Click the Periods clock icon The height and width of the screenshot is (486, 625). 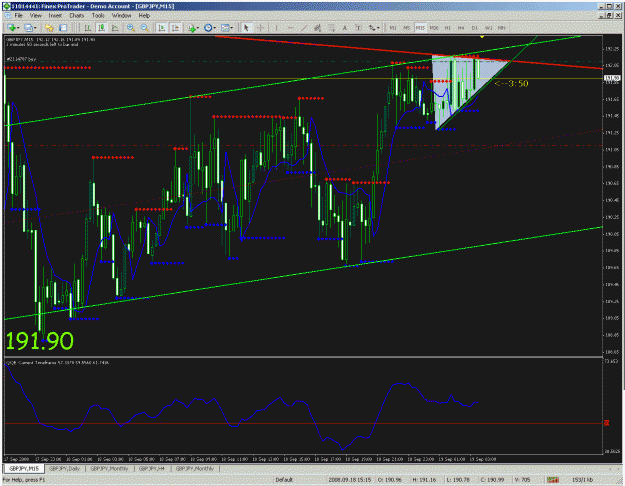[x=208, y=28]
